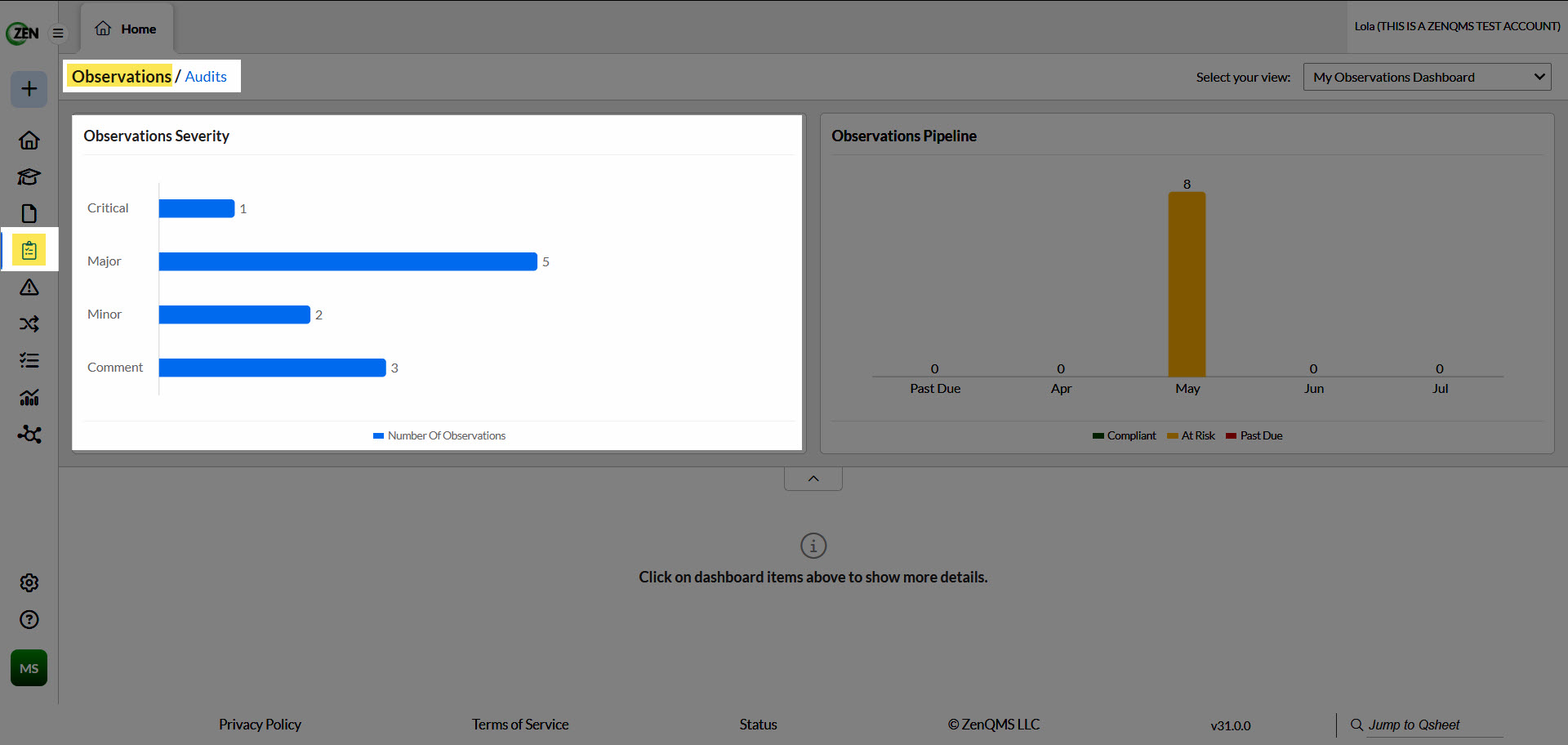This screenshot has width=1568, height=745.
Task: Click the Comment severity bar
Action: tap(272, 368)
